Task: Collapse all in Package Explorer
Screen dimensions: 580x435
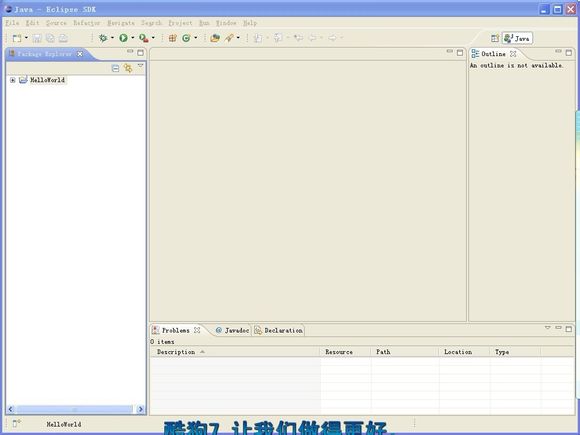Action: (115, 68)
